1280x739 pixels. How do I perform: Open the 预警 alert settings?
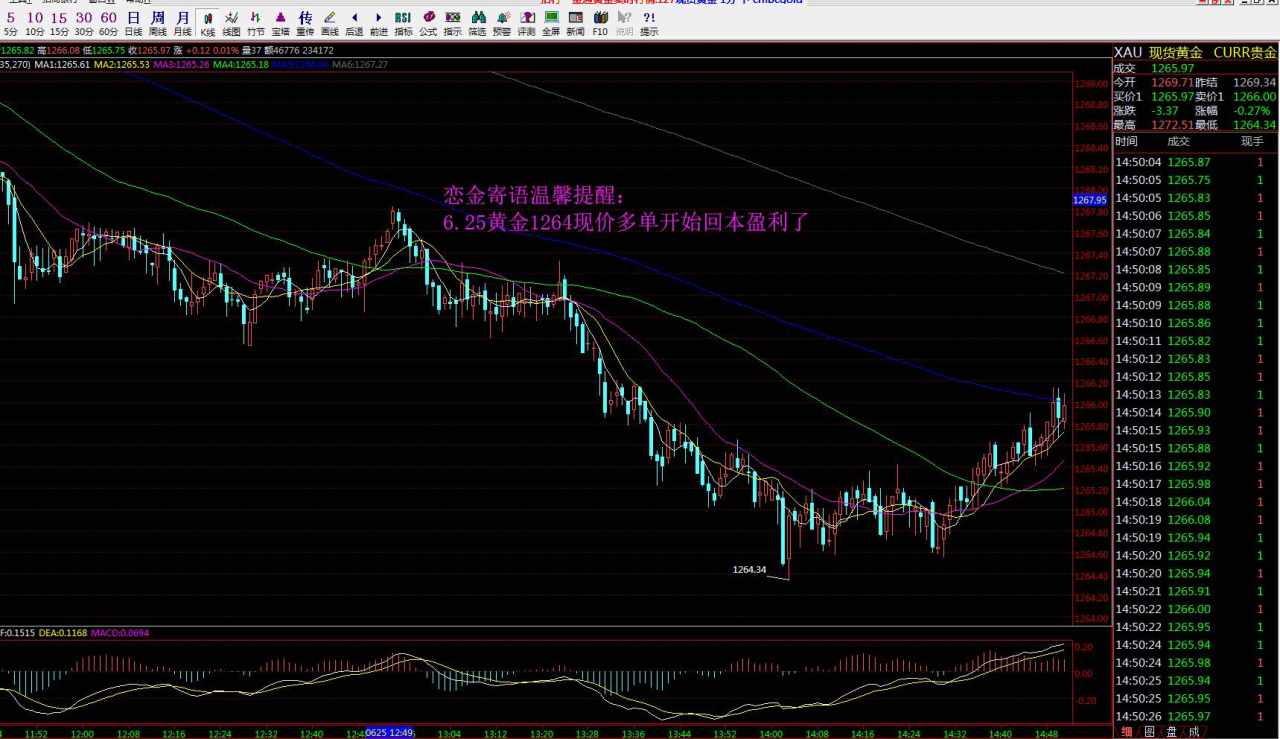click(x=502, y=23)
